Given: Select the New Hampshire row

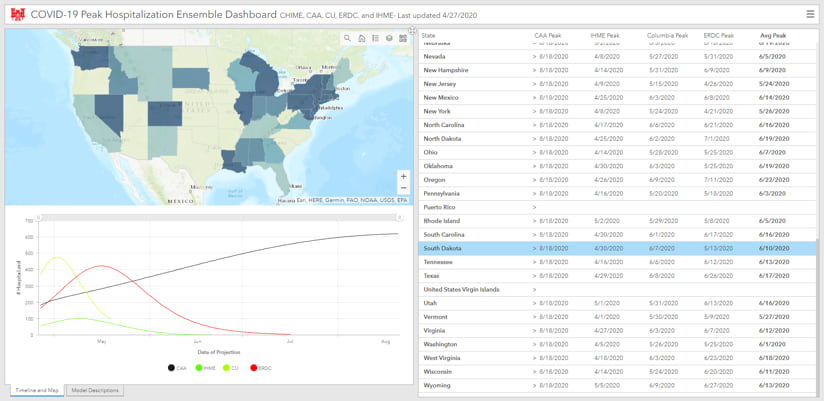Looking at the screenshot, I should pos(617,70).
